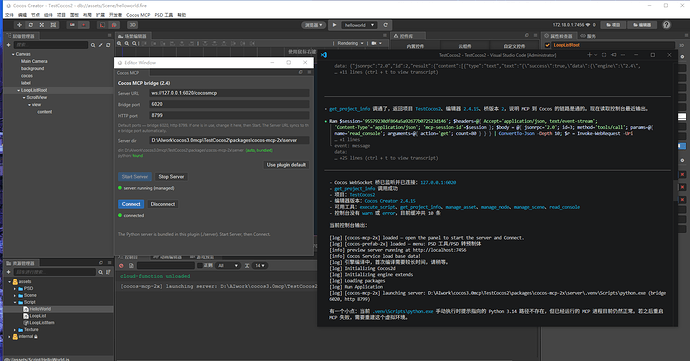This screenshot has height=361, width=690.
Task: Toggle the LoopListRoot node active checkbox
Action: (547, 45)
